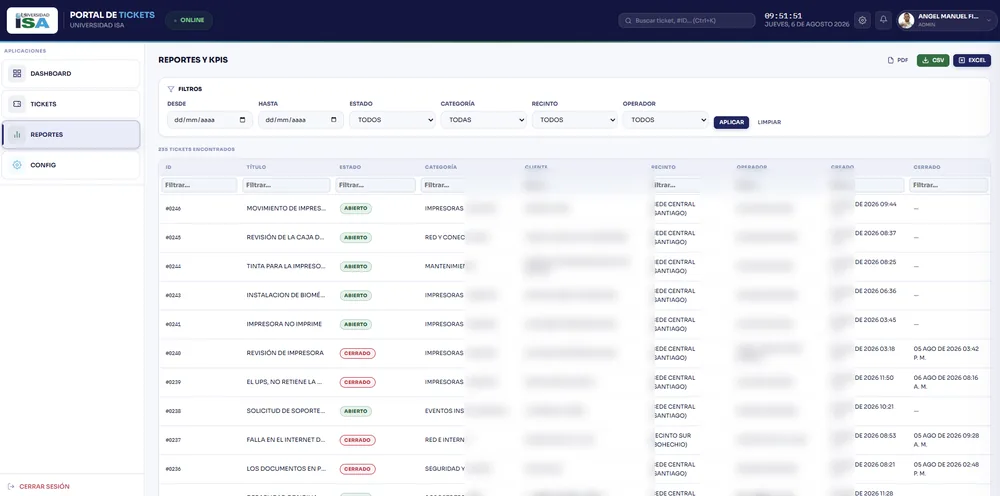The width and height of the screenshot is (1000, 496).
Task: Open the Hasta date calendar picker icon
Action: 334,120
